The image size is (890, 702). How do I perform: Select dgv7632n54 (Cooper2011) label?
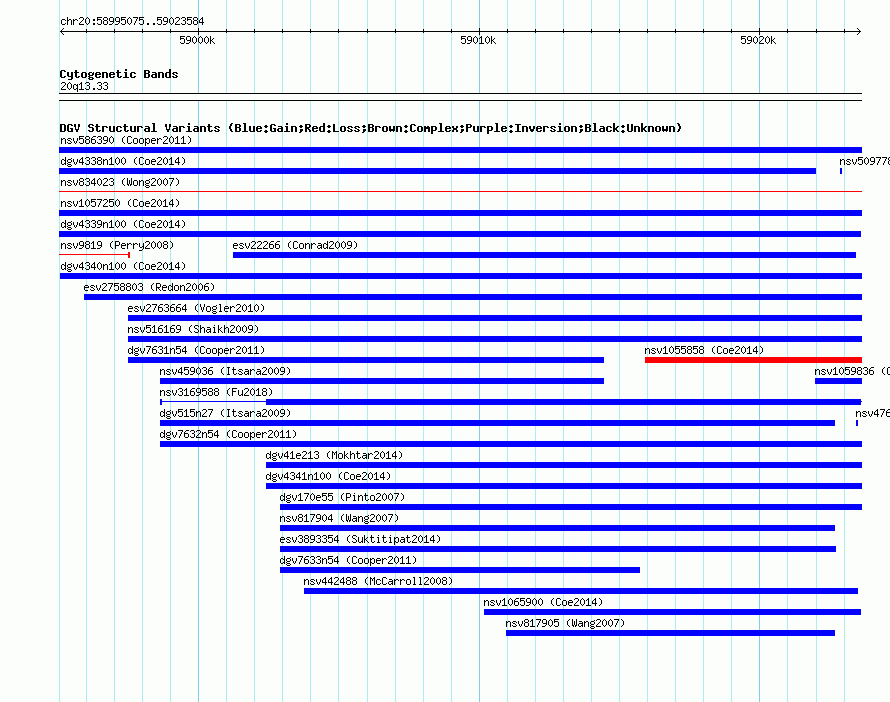pyautogui.click(x=228, y=434)
